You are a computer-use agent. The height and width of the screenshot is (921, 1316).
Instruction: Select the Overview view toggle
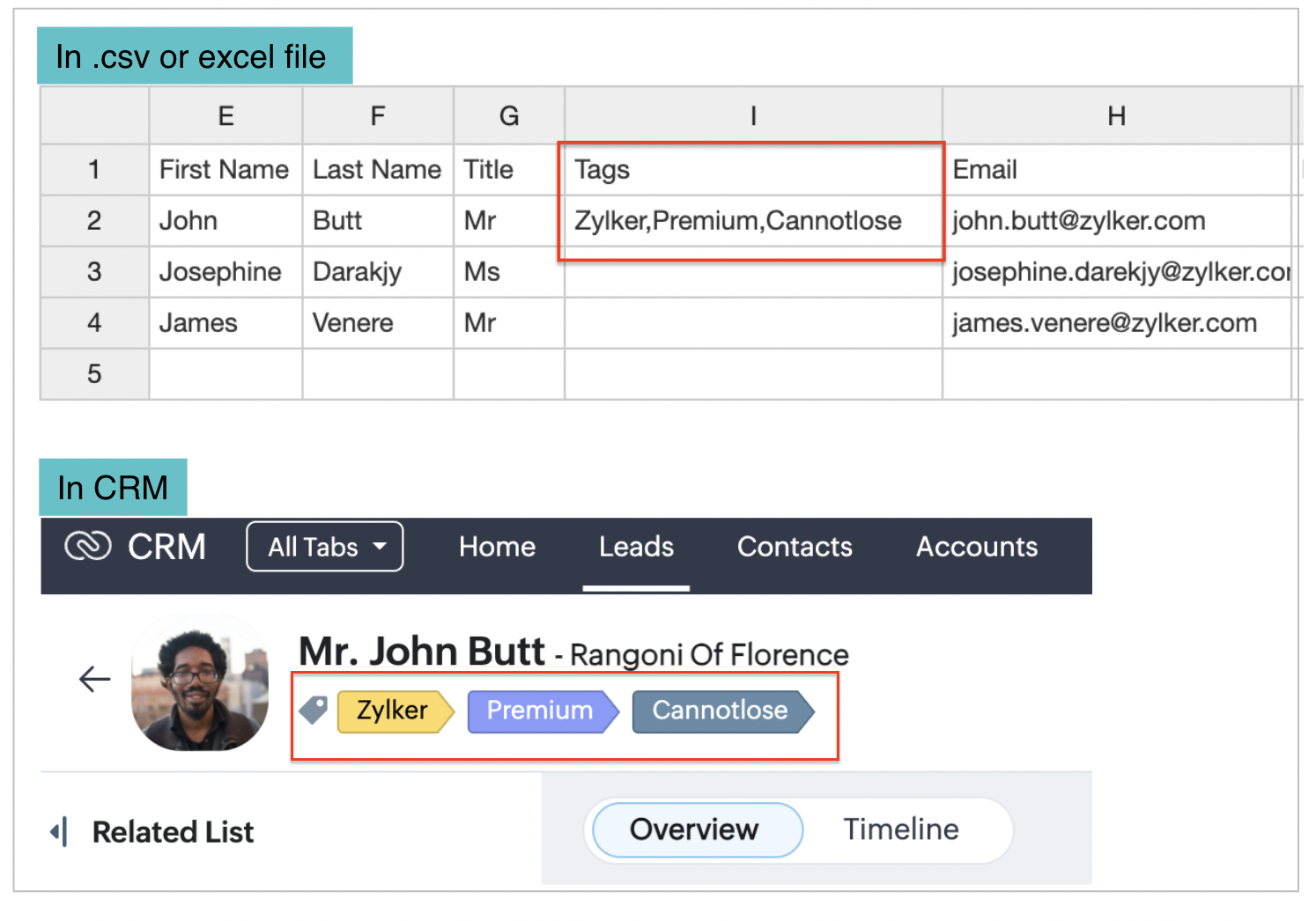coord(694,829)
